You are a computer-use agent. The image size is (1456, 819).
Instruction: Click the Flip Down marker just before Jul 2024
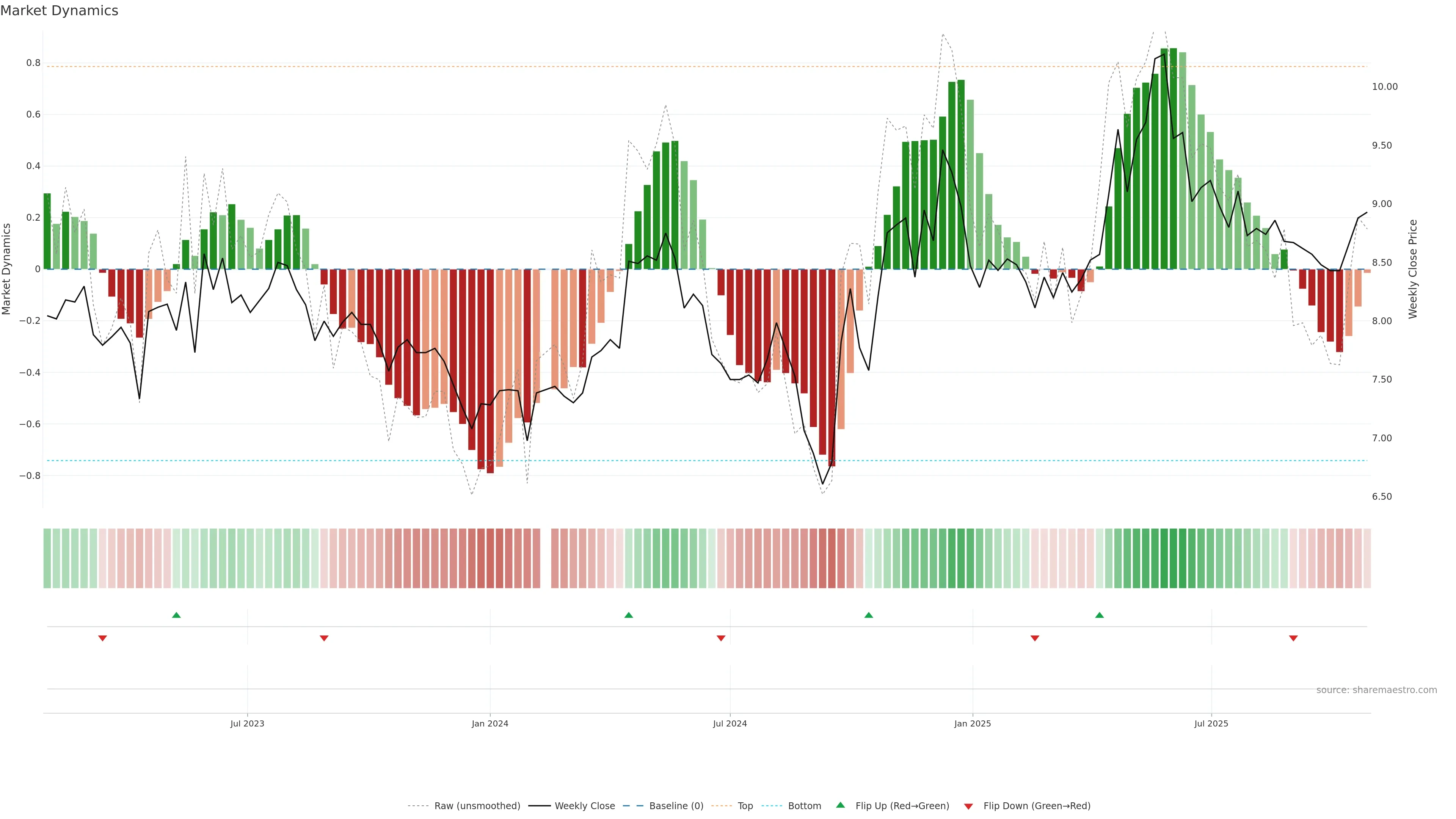point(721,638)
